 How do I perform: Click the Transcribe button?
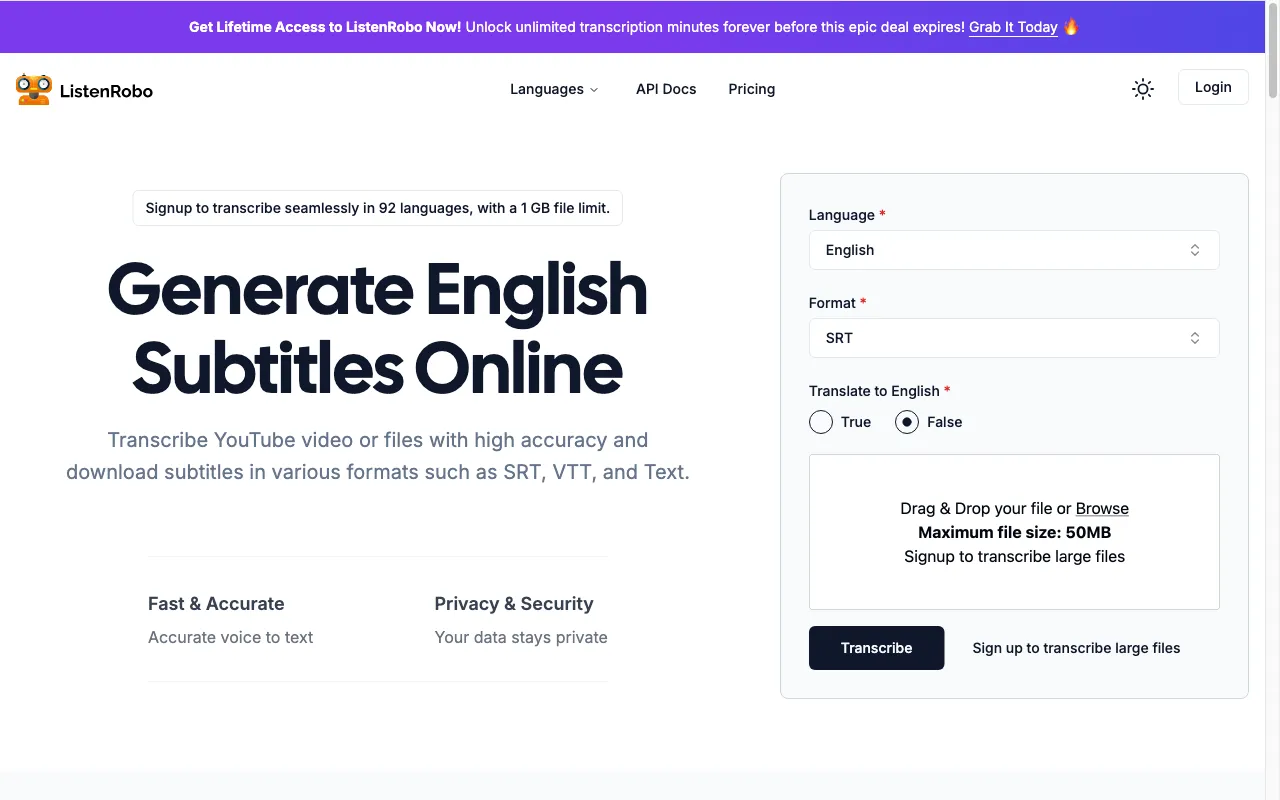[x=876, y=648]
